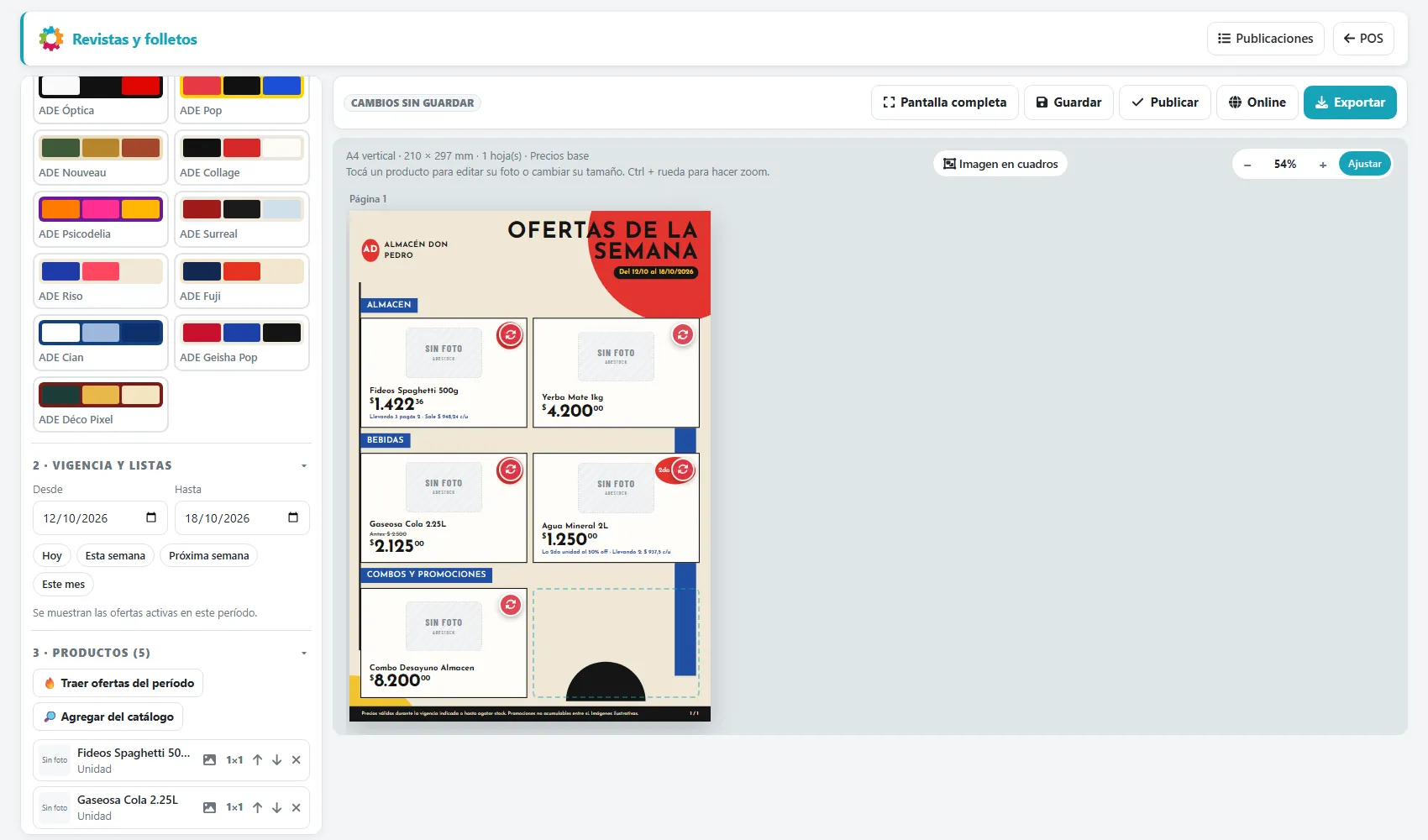1428x840 pixels.
Task: Select the Próxima semana date preset
Action: pos(209,556)
